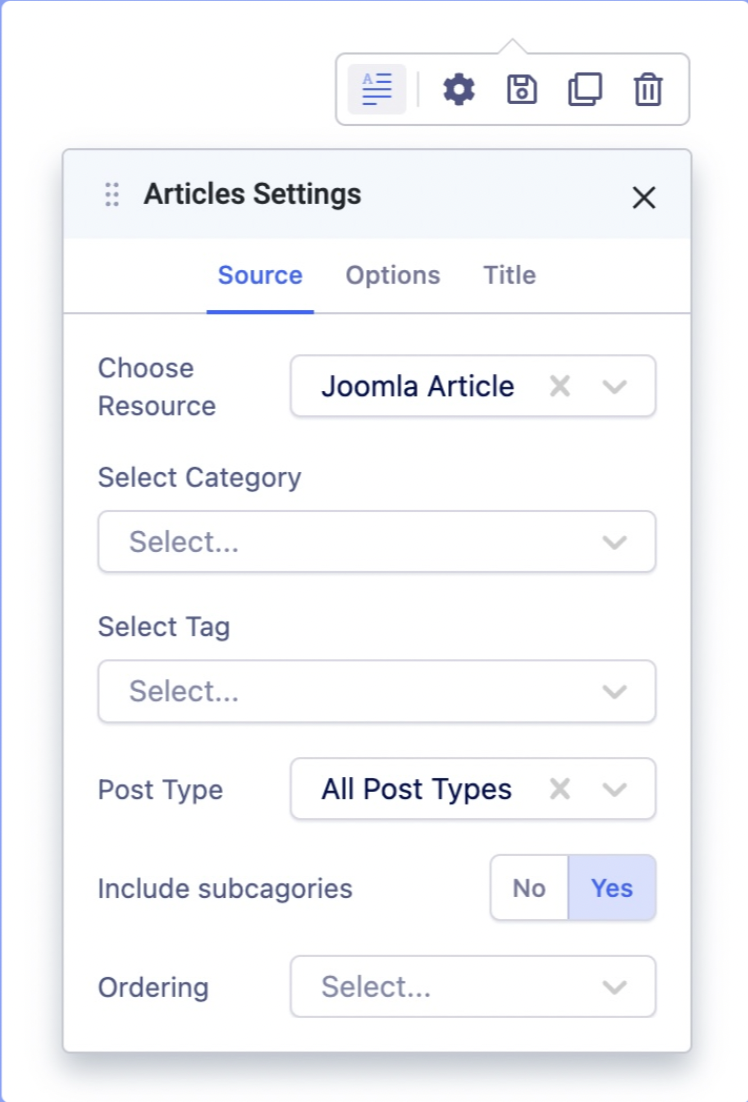Screen dimensions: 748x1102
Task: Close the Articles Settings panel
Action: pos(644,197)
